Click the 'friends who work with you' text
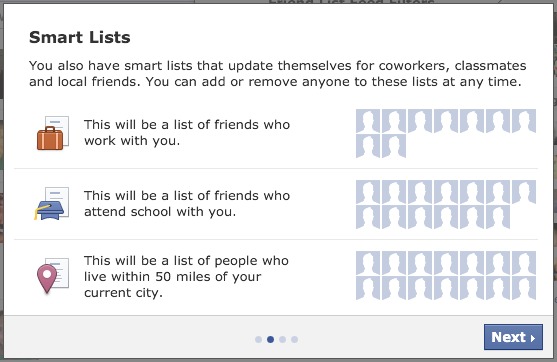Image resolution: width=557 pixels, height=362 pixels. 187,133
